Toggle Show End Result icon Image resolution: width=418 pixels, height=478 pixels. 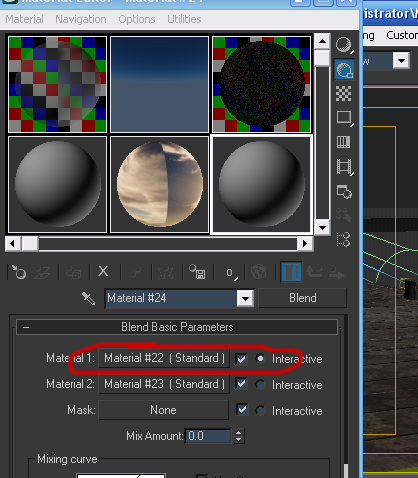(291, 272)
